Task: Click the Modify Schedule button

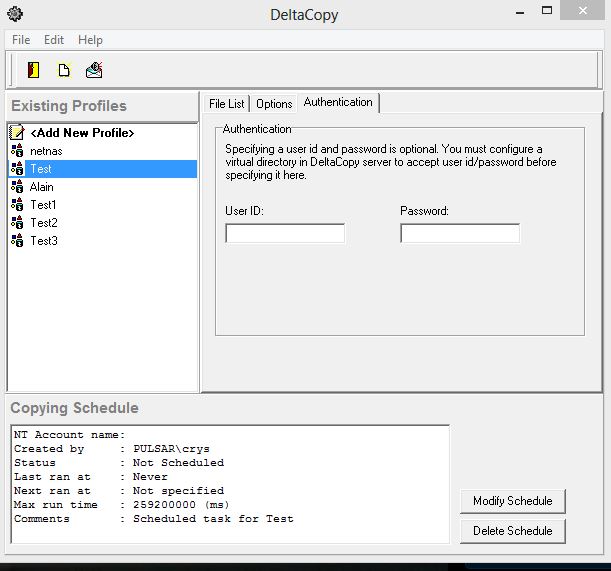Action: (513, 501)
